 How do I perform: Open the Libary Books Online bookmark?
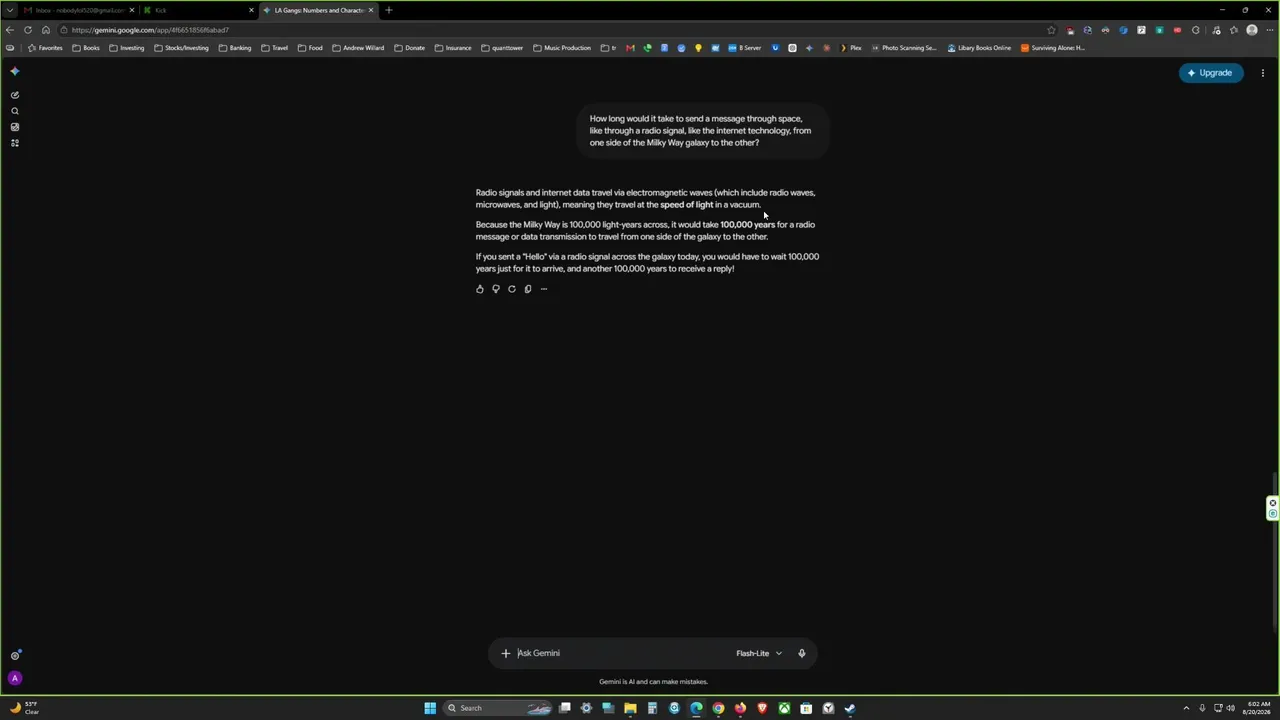point(979,48)
